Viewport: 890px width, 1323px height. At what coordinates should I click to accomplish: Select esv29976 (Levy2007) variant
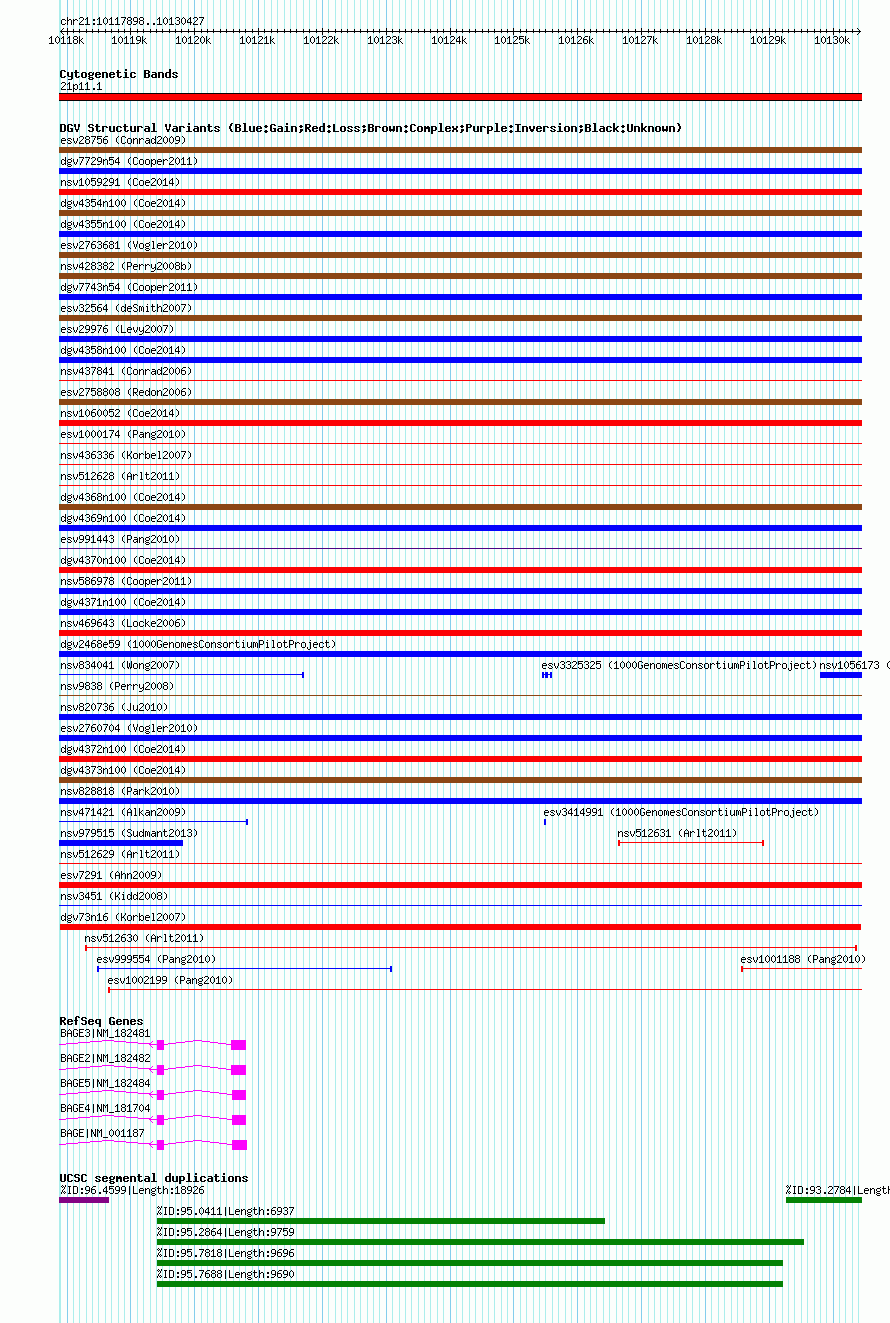tap(117, 329)
